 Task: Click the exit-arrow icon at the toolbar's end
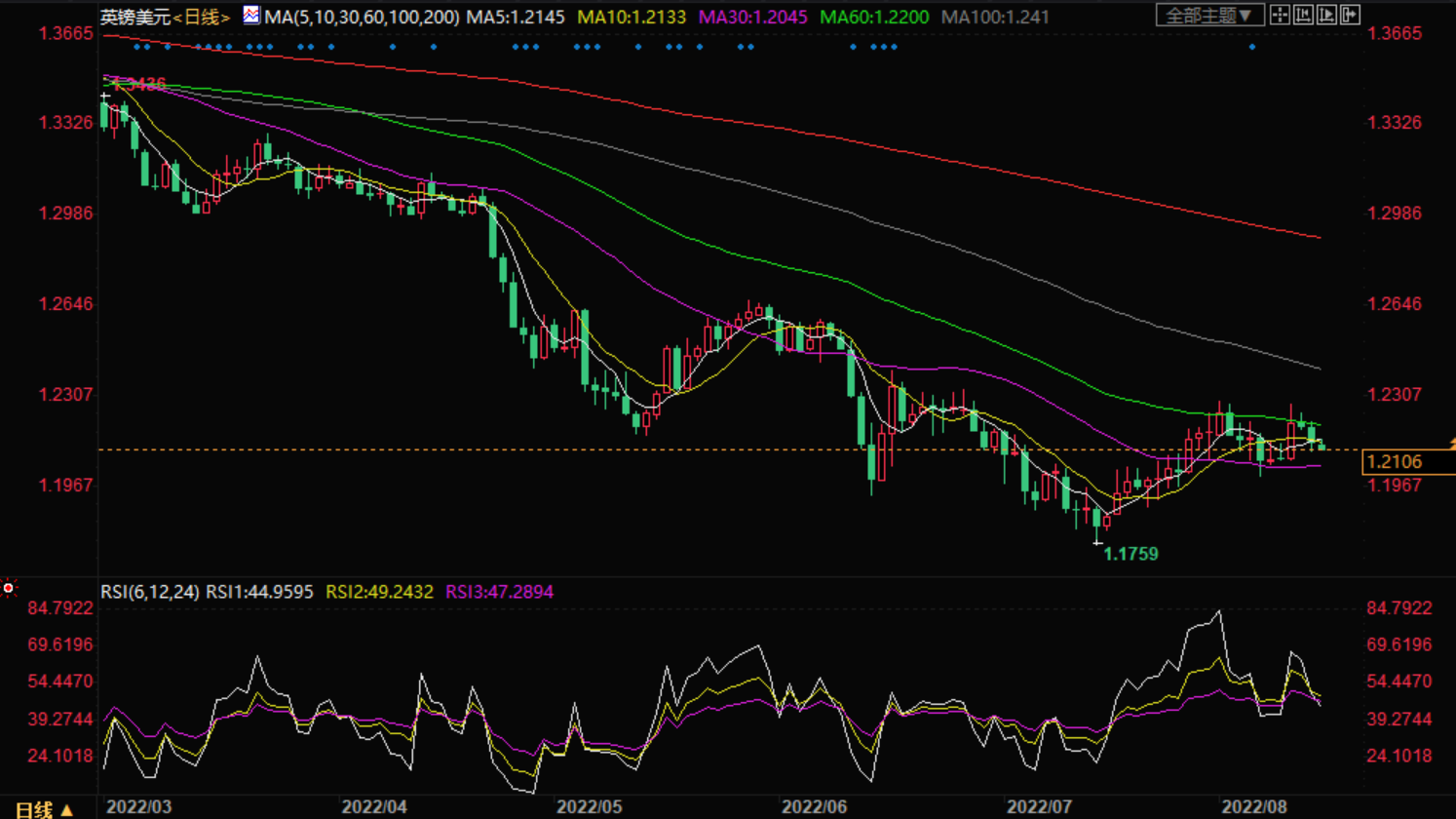click(x=1350, y=15)
